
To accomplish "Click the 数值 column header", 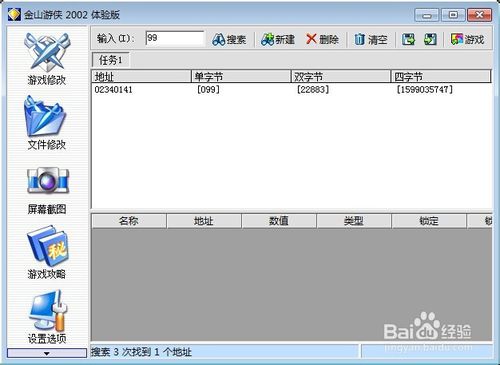I will (x=279, y=221).
